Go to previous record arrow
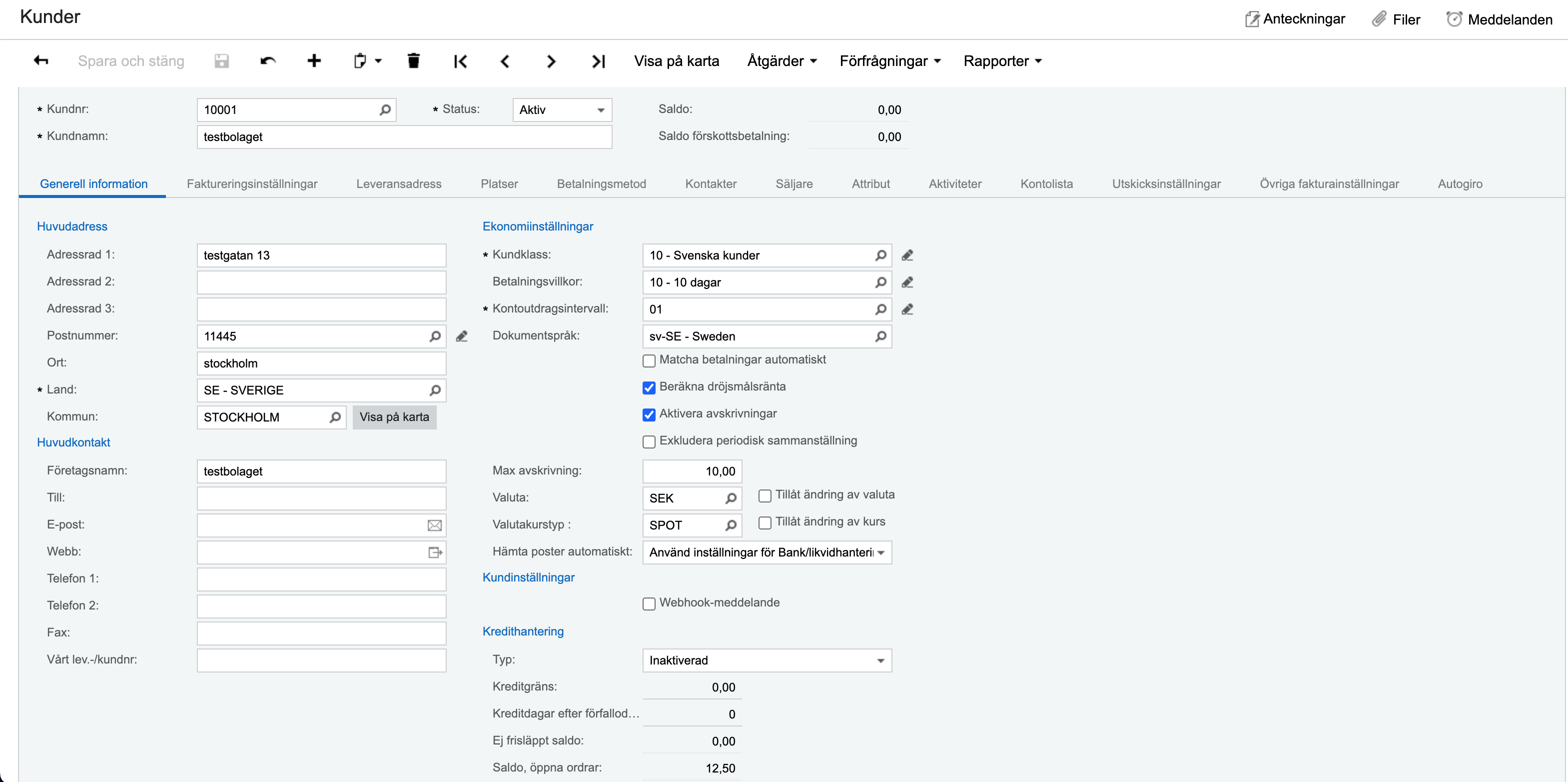1568x782 pixels. [x=505, y=61]
